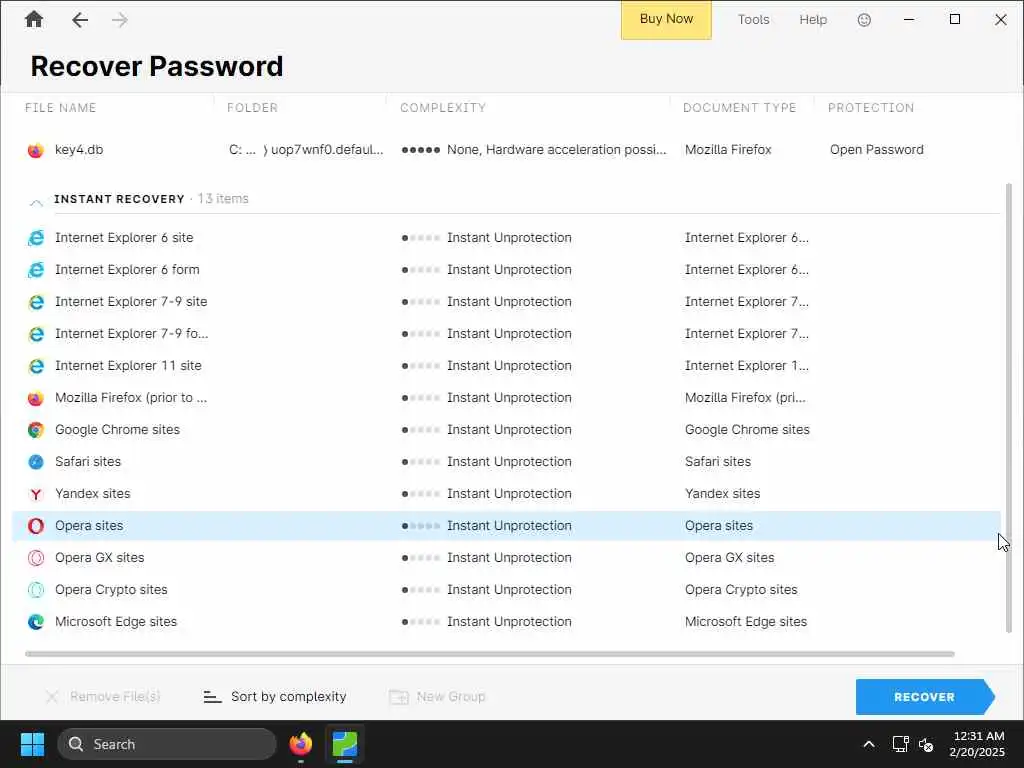
Task: Click the folder path of key4.db
Action: pyautogui.click(x=306, y=150)
